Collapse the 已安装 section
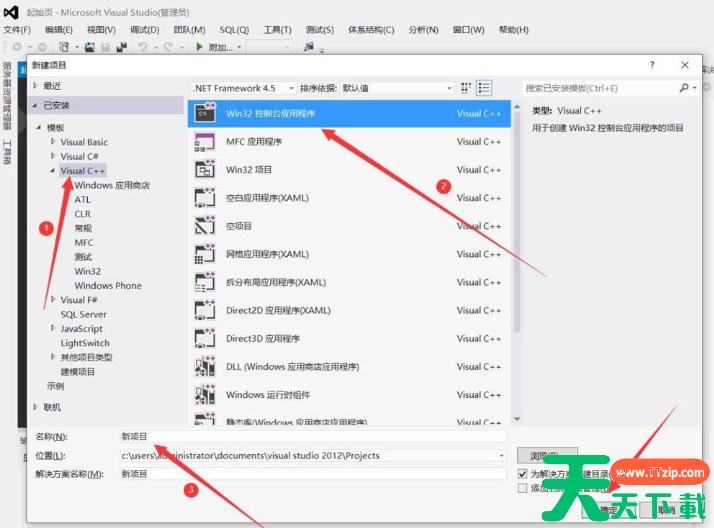The image size is (714, 528). (x=36, y=105)
